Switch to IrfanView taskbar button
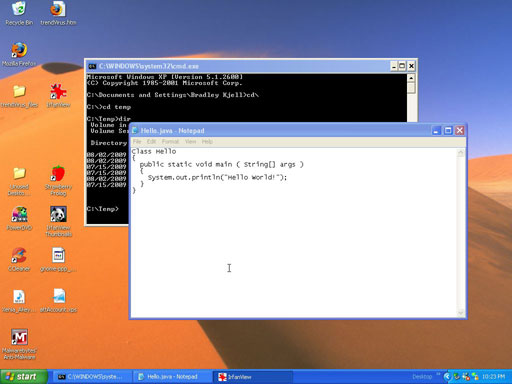Viewport: 512px width, 384px height. tap(253, 377)
